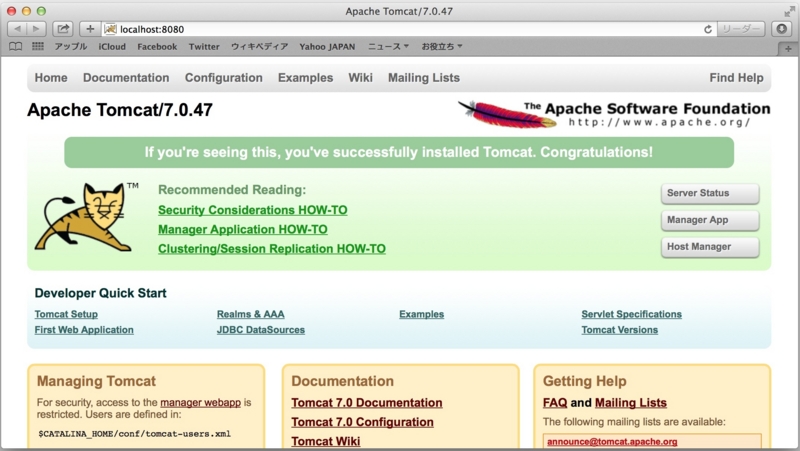Click the Host Manager button
800x451 pixels.
tap(710, 247)
